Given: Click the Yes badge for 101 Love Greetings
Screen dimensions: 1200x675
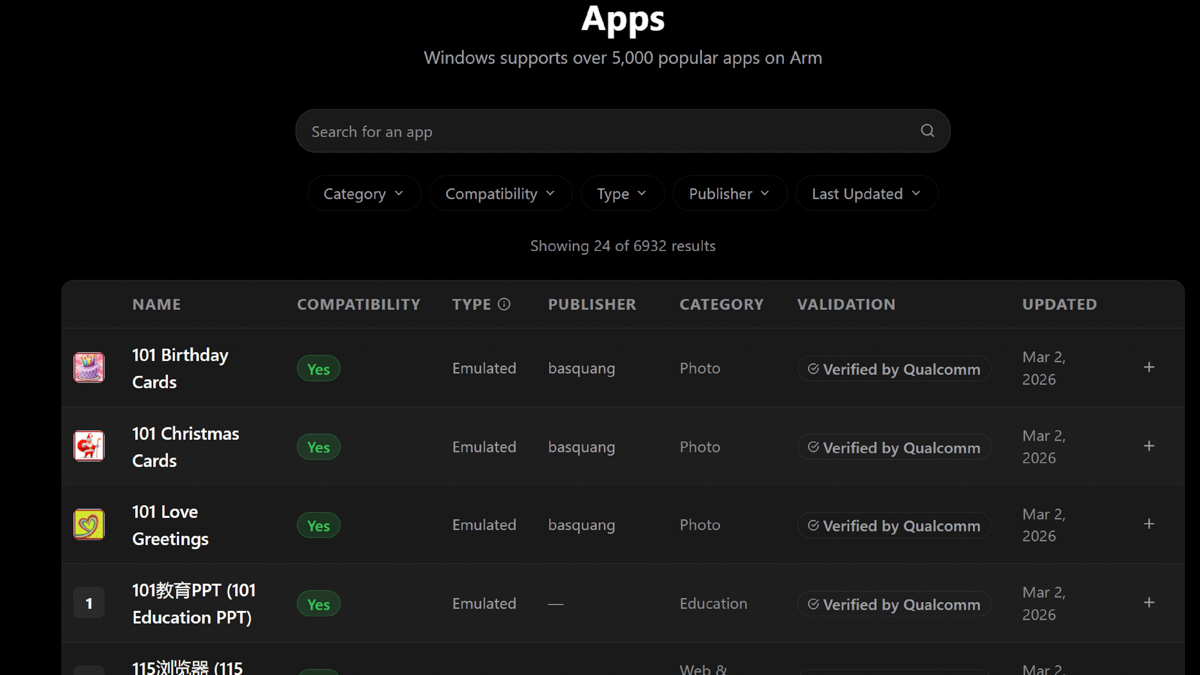Looking at the screenshot, I should pyautogui.click(x=318, y=525).
